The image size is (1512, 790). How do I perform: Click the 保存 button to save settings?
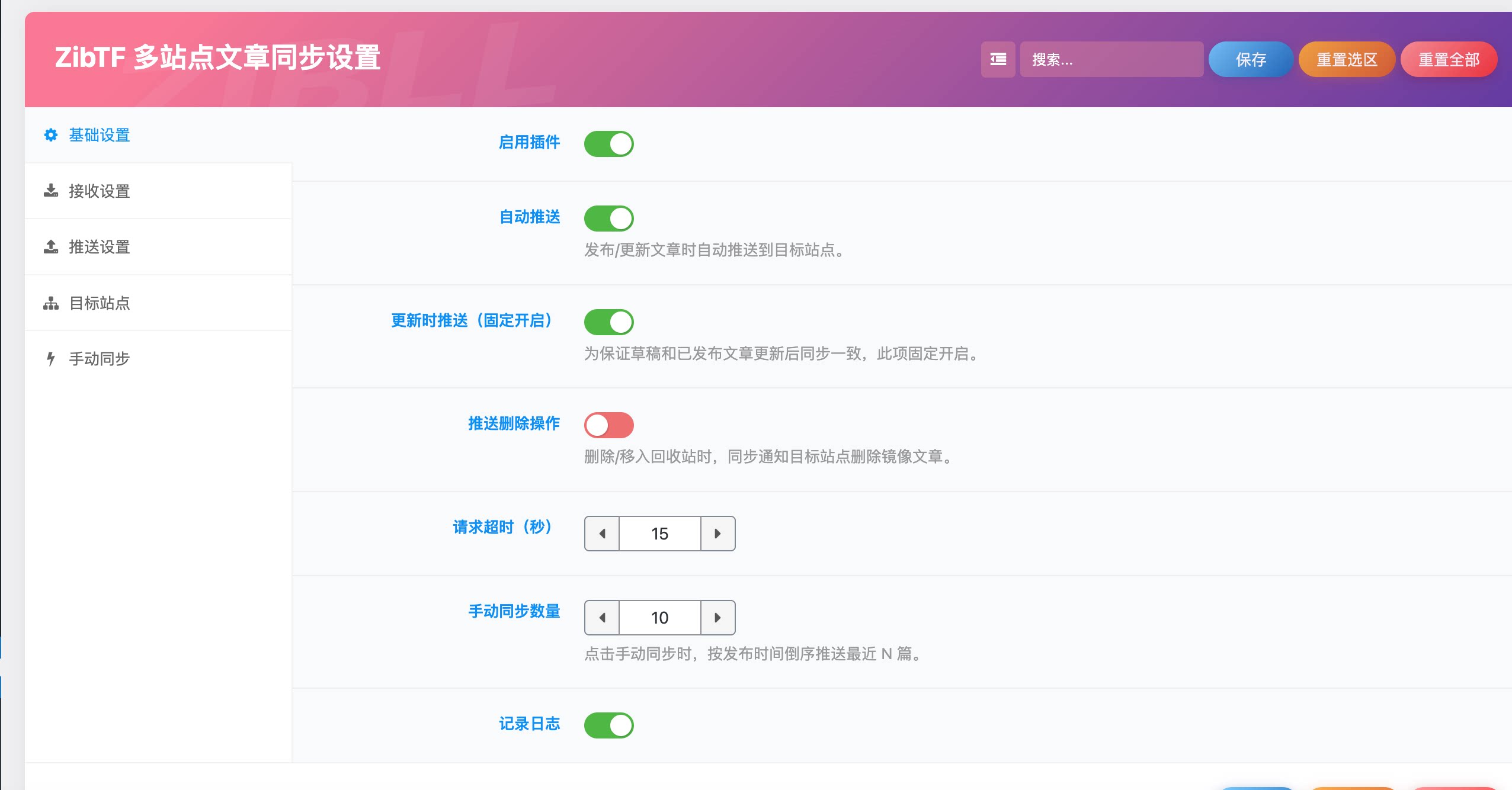coord(1251,59)
